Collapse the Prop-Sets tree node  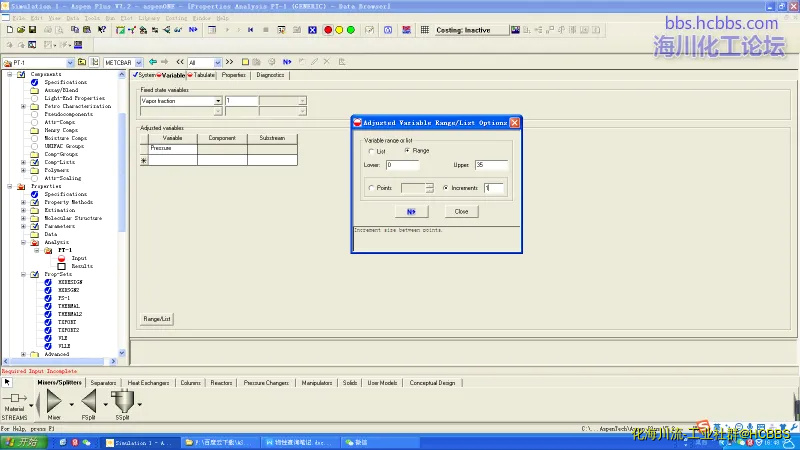23,274
